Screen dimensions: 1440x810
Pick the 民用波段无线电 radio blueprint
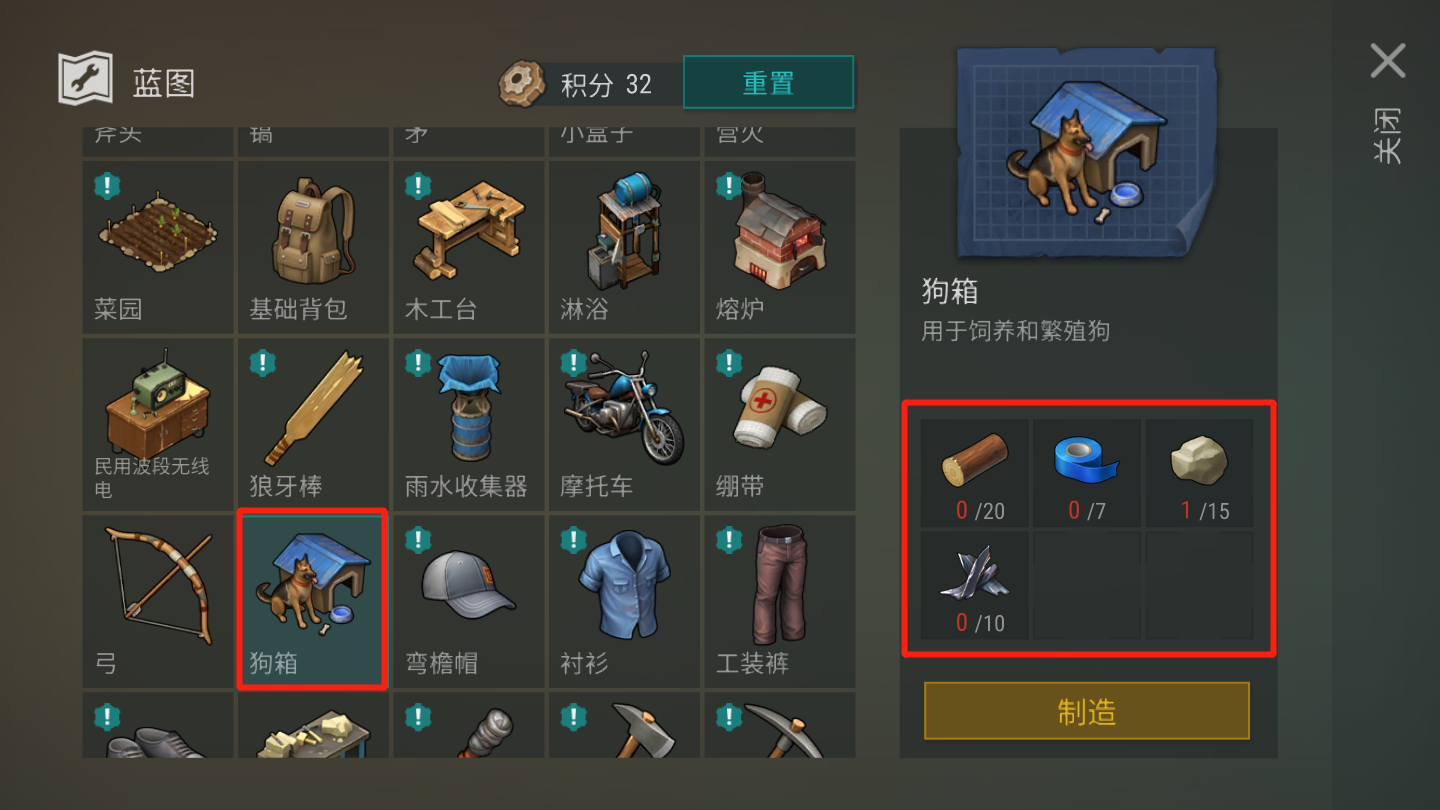pos(158,424)
